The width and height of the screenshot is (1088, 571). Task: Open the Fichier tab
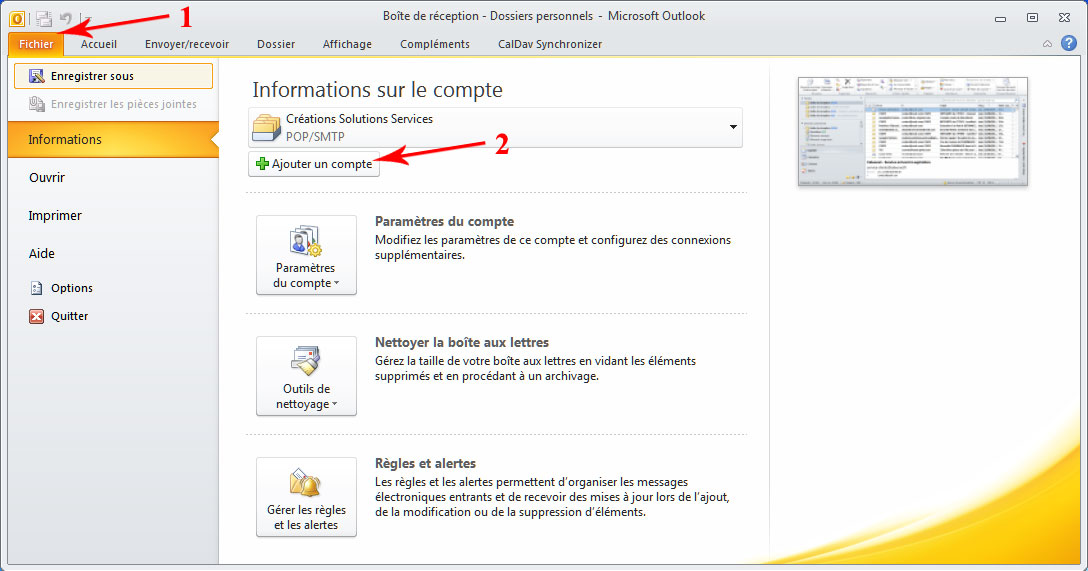click(x=36, y=44)
